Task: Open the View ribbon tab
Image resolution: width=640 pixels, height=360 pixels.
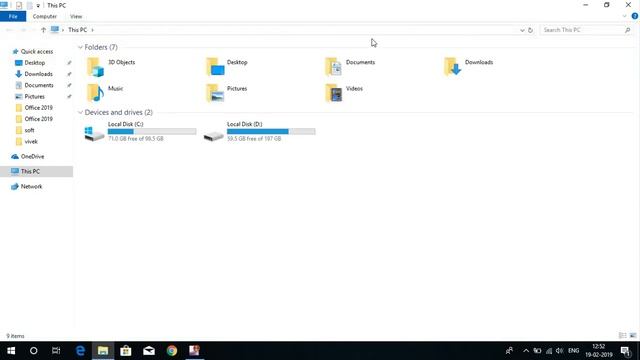Action: [76, 16]
